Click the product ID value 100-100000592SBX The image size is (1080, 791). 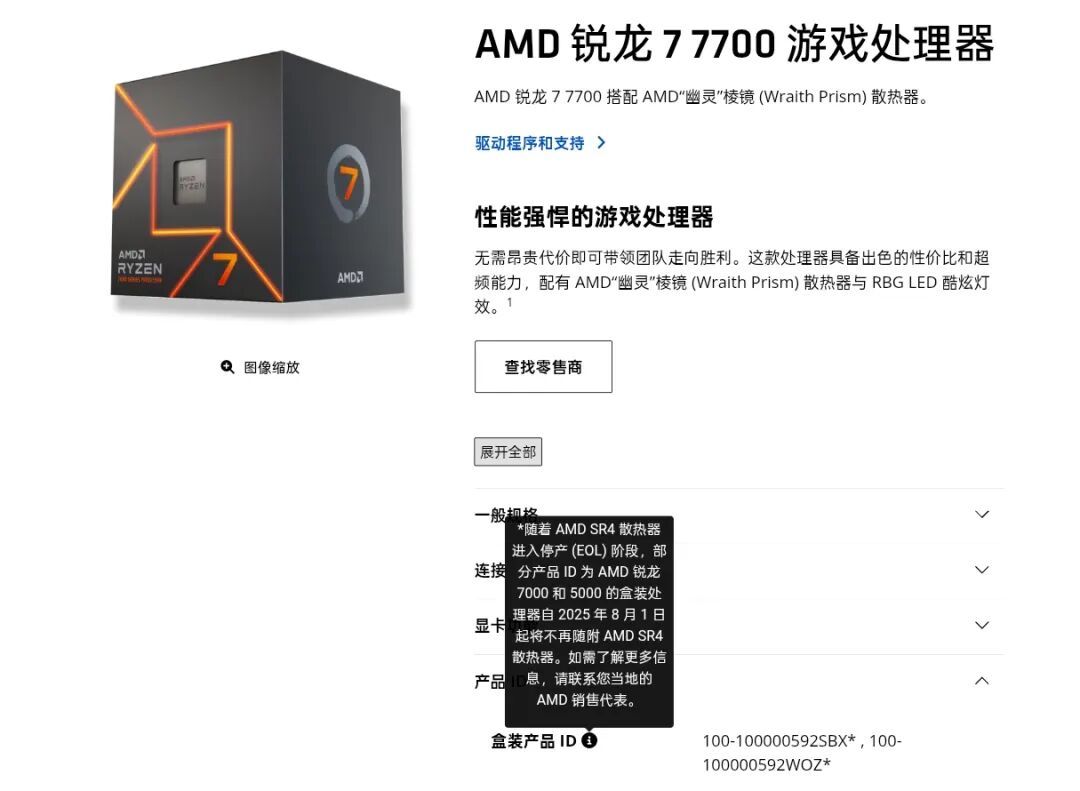coord(778,741)
